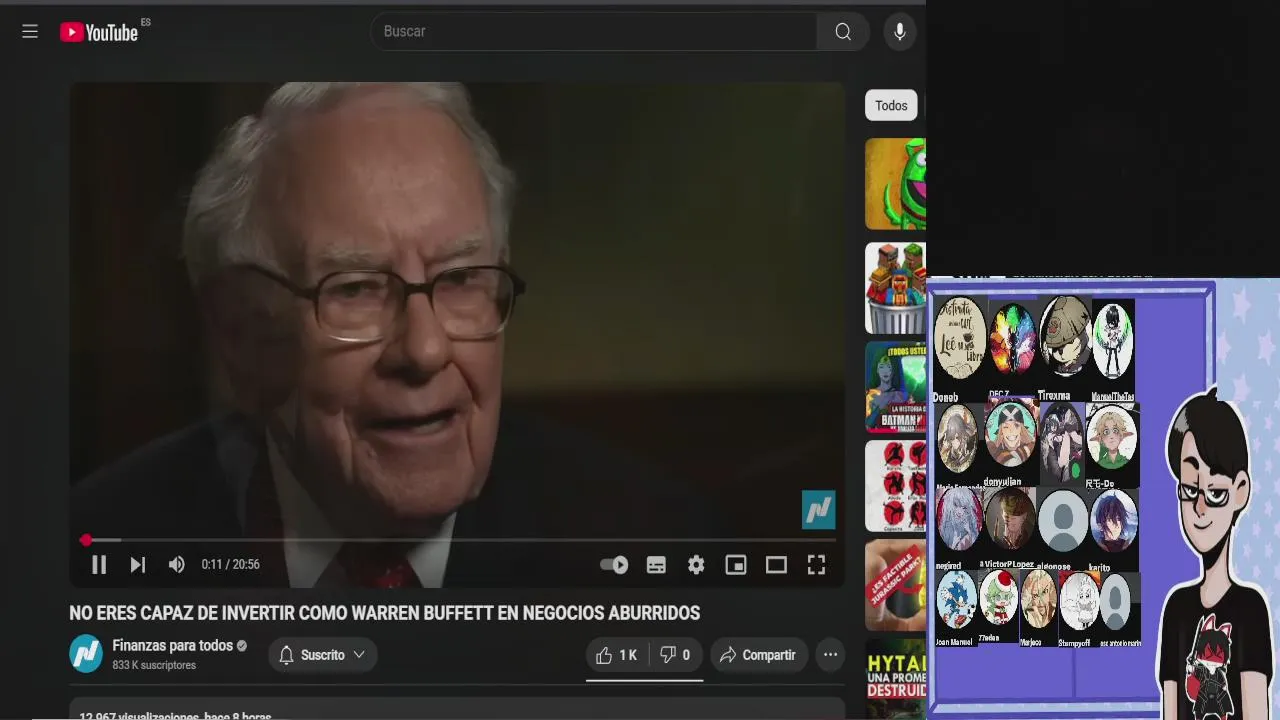This screenshot has width=1280, height=720.
Task: Skip to the next video
Action: (x=138, y=565)
